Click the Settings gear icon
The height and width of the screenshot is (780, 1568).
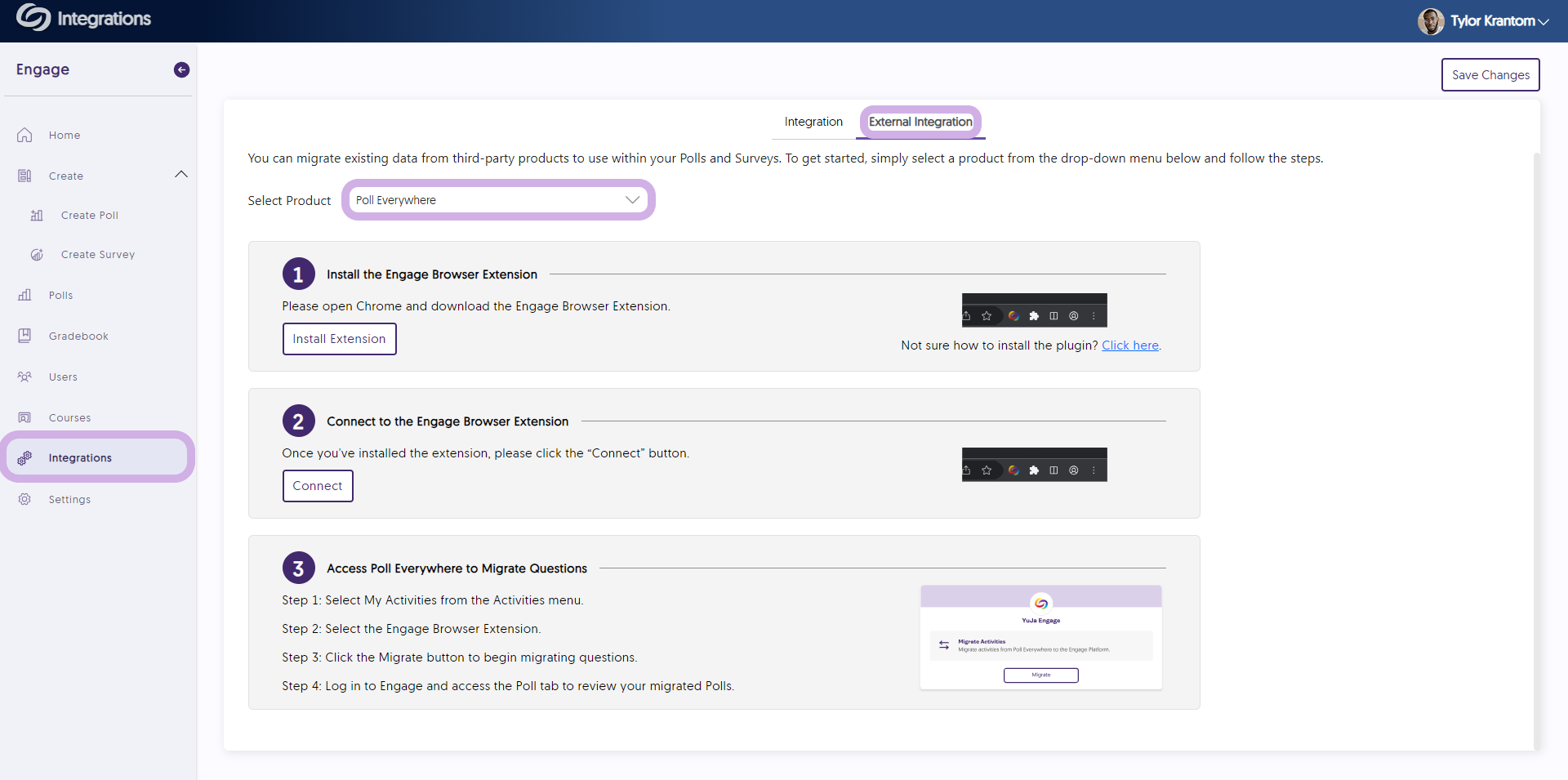[24, 499]
